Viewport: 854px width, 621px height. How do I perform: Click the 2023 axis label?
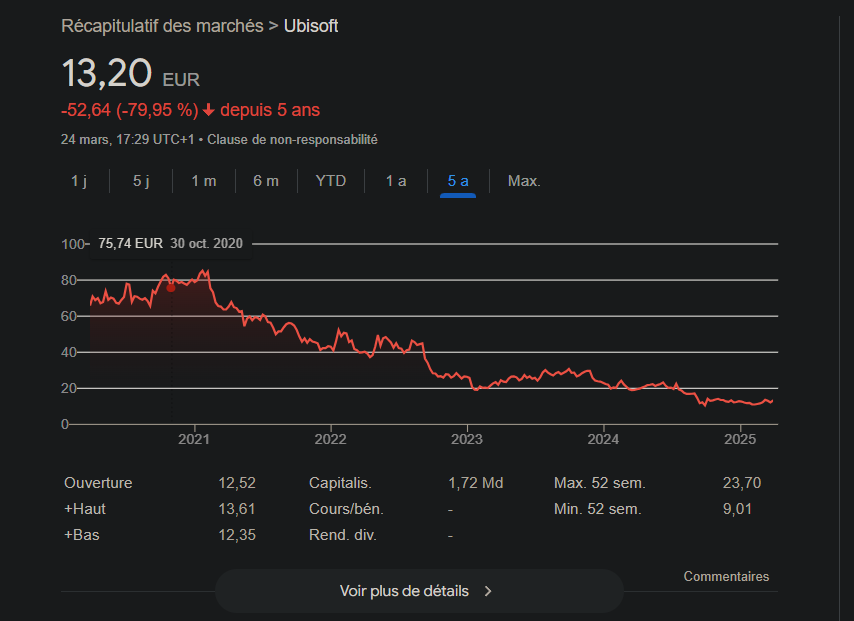tap(467, 439)
